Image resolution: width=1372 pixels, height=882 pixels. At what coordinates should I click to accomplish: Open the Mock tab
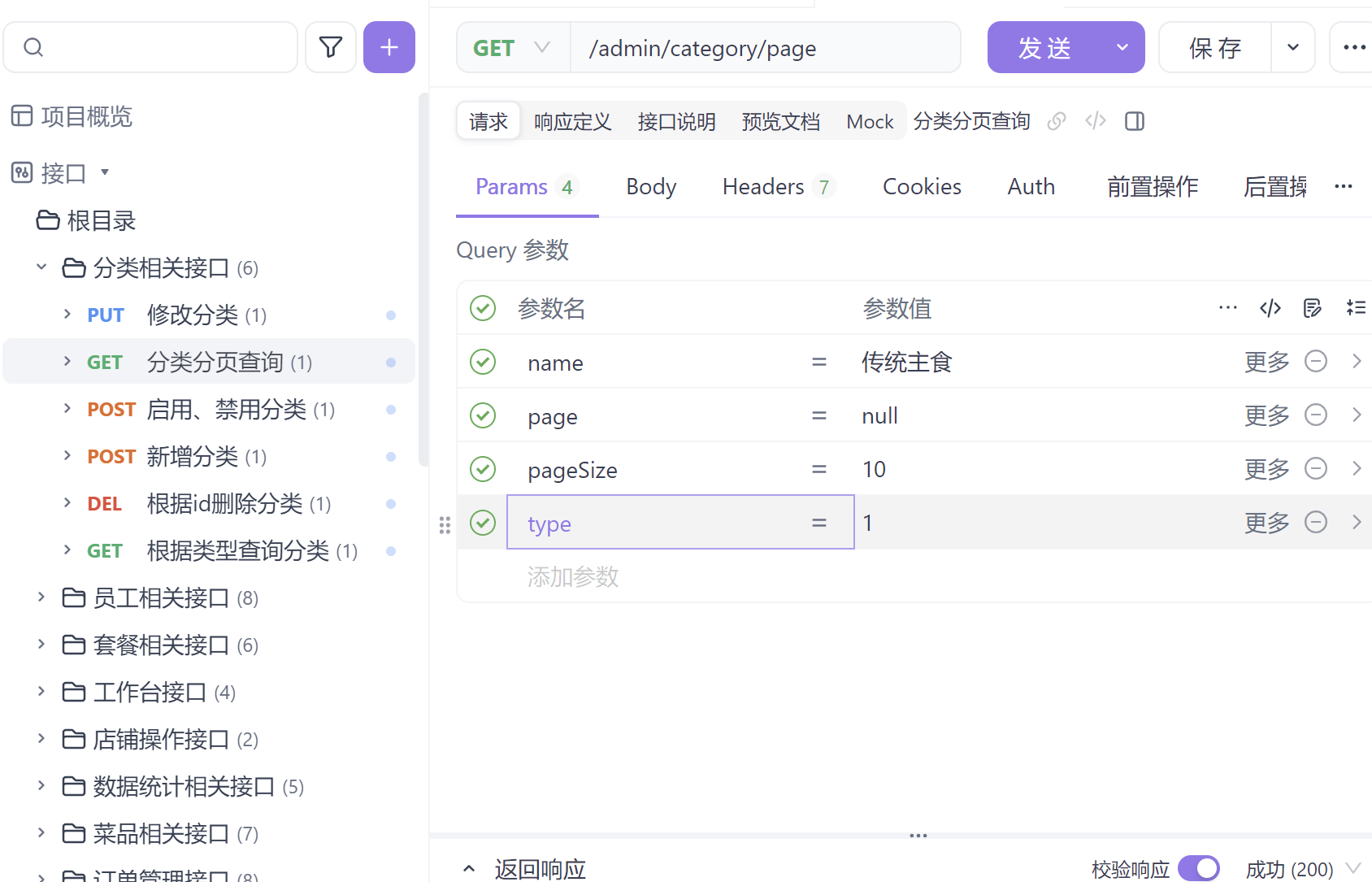tap(870, 121)
